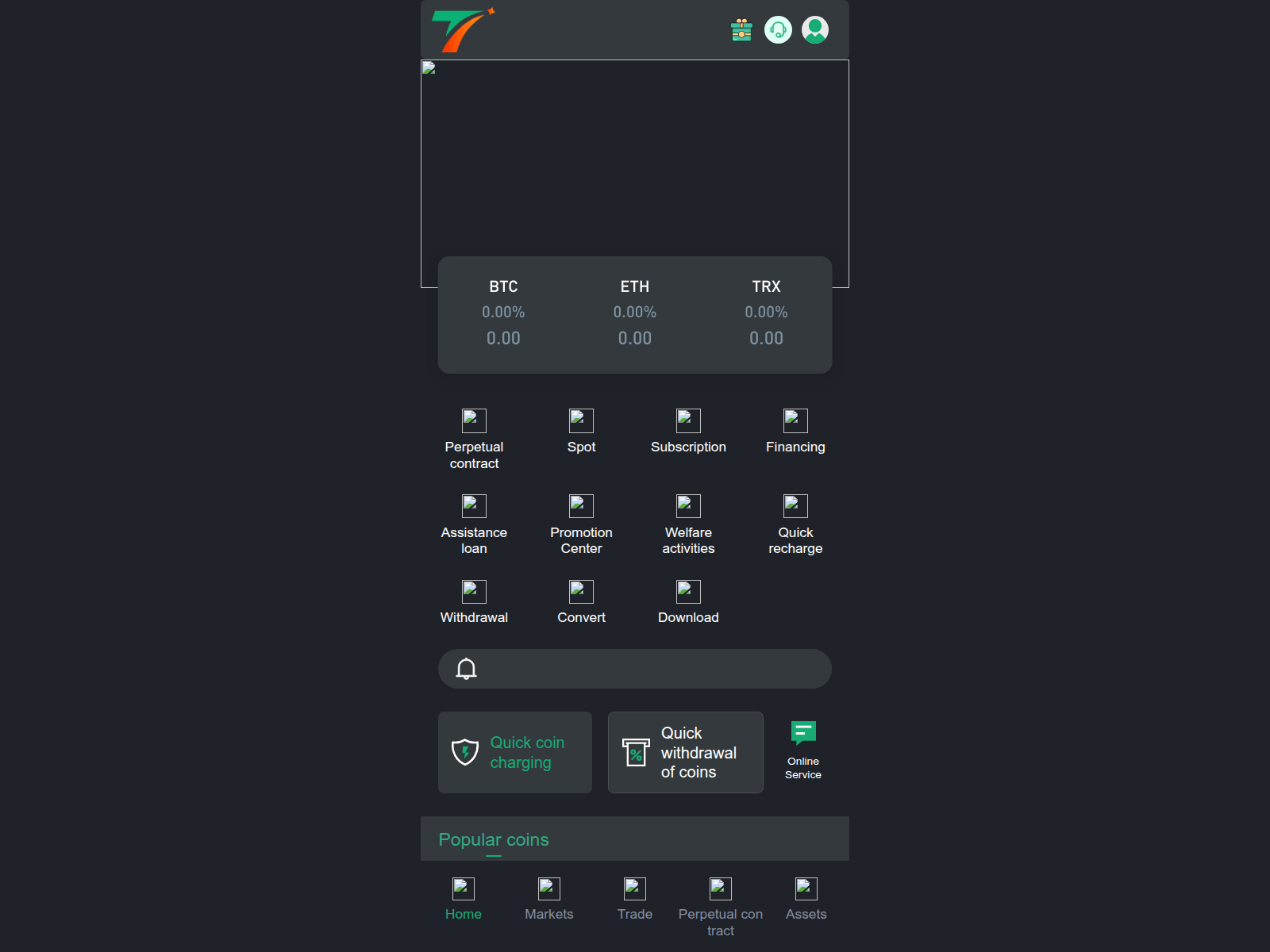Select the Spot trading shortcut
1270x952 pixels.
[581, 431]
